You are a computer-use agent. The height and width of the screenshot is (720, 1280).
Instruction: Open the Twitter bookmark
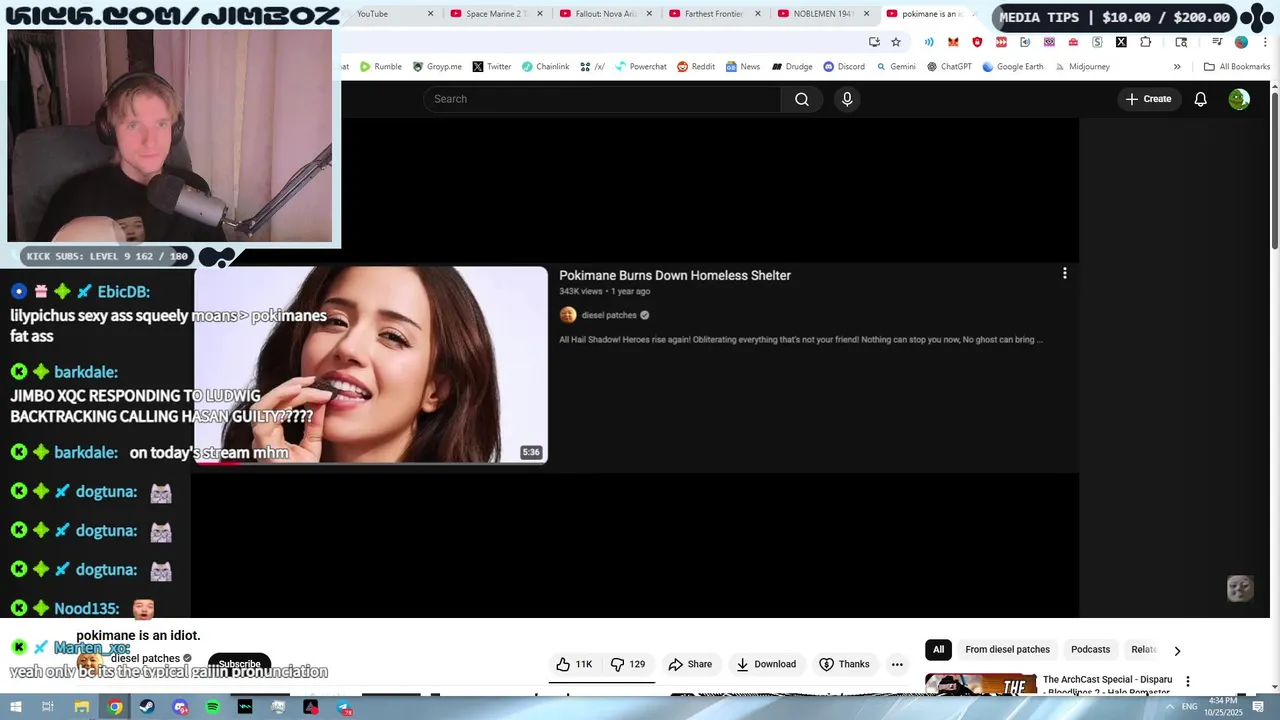coord(491,67)
